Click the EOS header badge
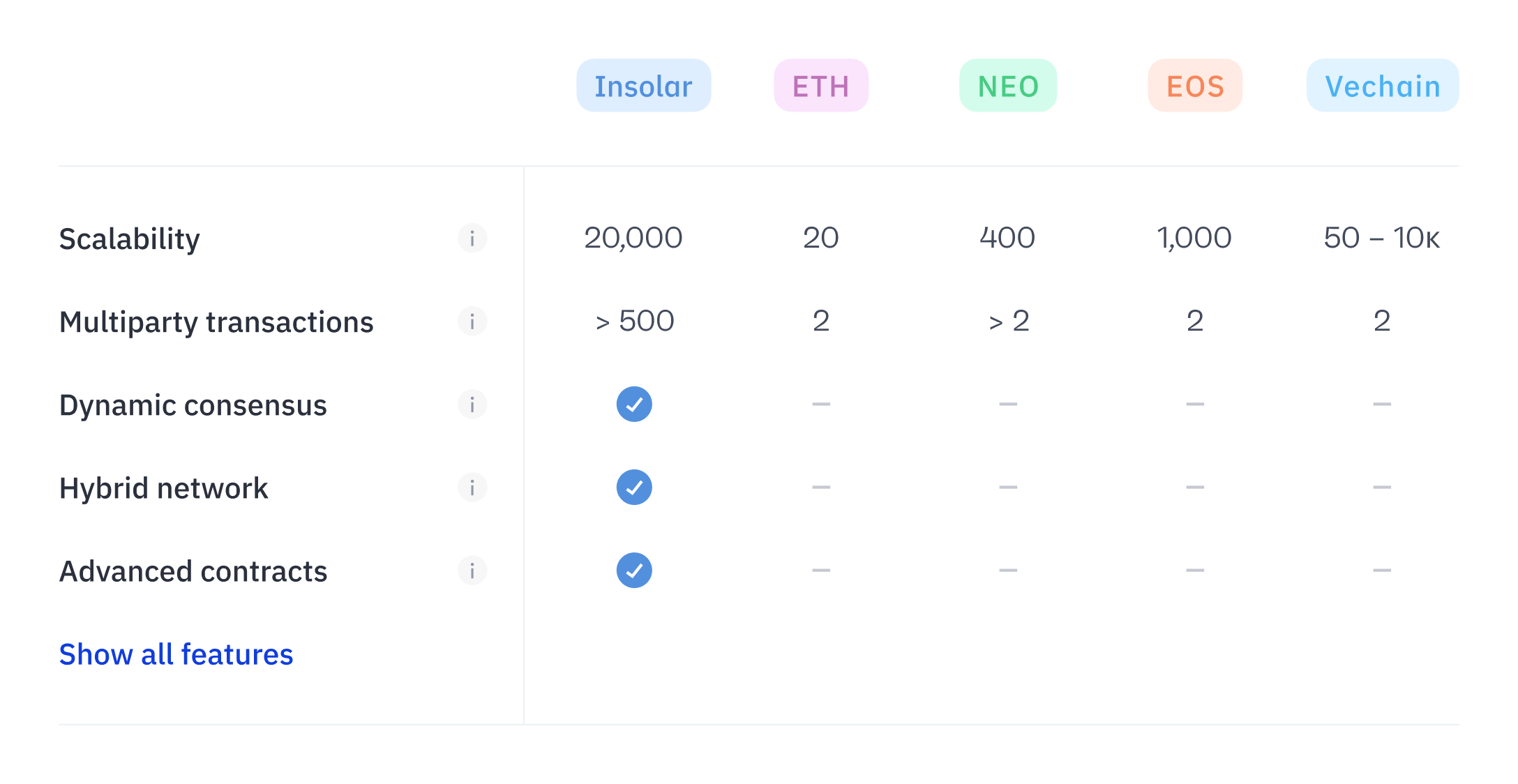Viewport: 1518px width, 784px height. [x=1195, y=86]
